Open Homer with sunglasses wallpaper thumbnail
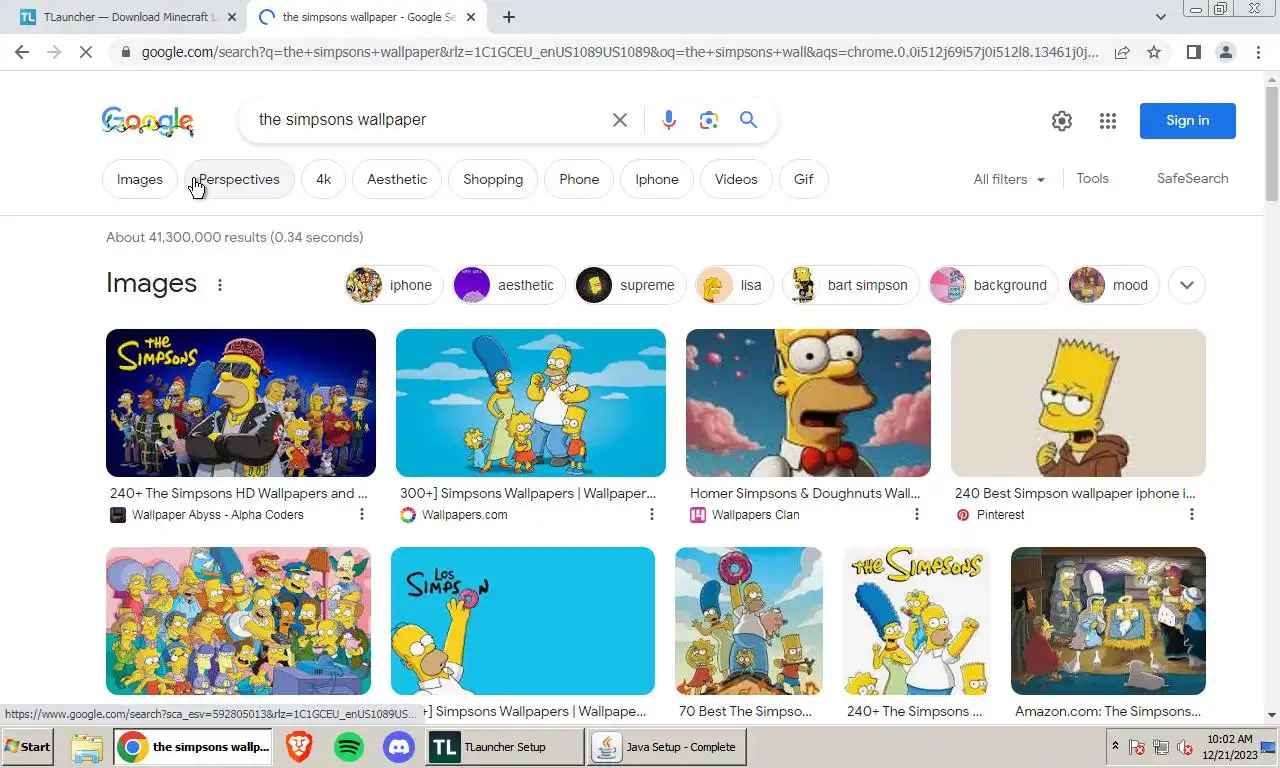Screen dimensions: 1280x768 [x=241, y=403]
